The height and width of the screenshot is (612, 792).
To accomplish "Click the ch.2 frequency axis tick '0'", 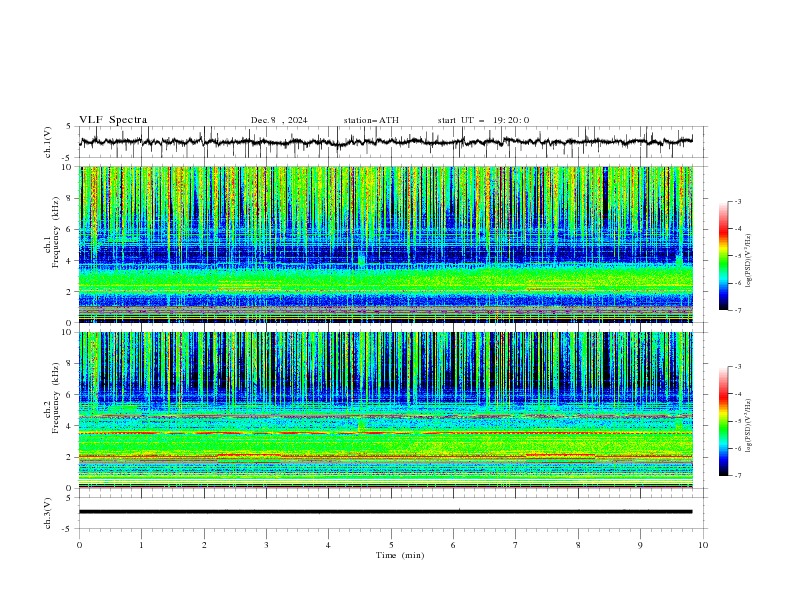I will pyautogui.click(x=71, y=488).
